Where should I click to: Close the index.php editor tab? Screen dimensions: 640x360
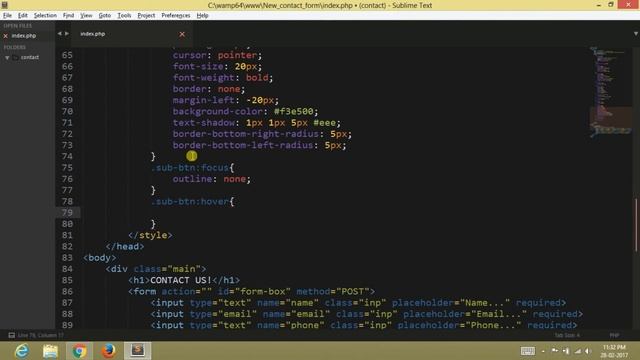(182, 34)
